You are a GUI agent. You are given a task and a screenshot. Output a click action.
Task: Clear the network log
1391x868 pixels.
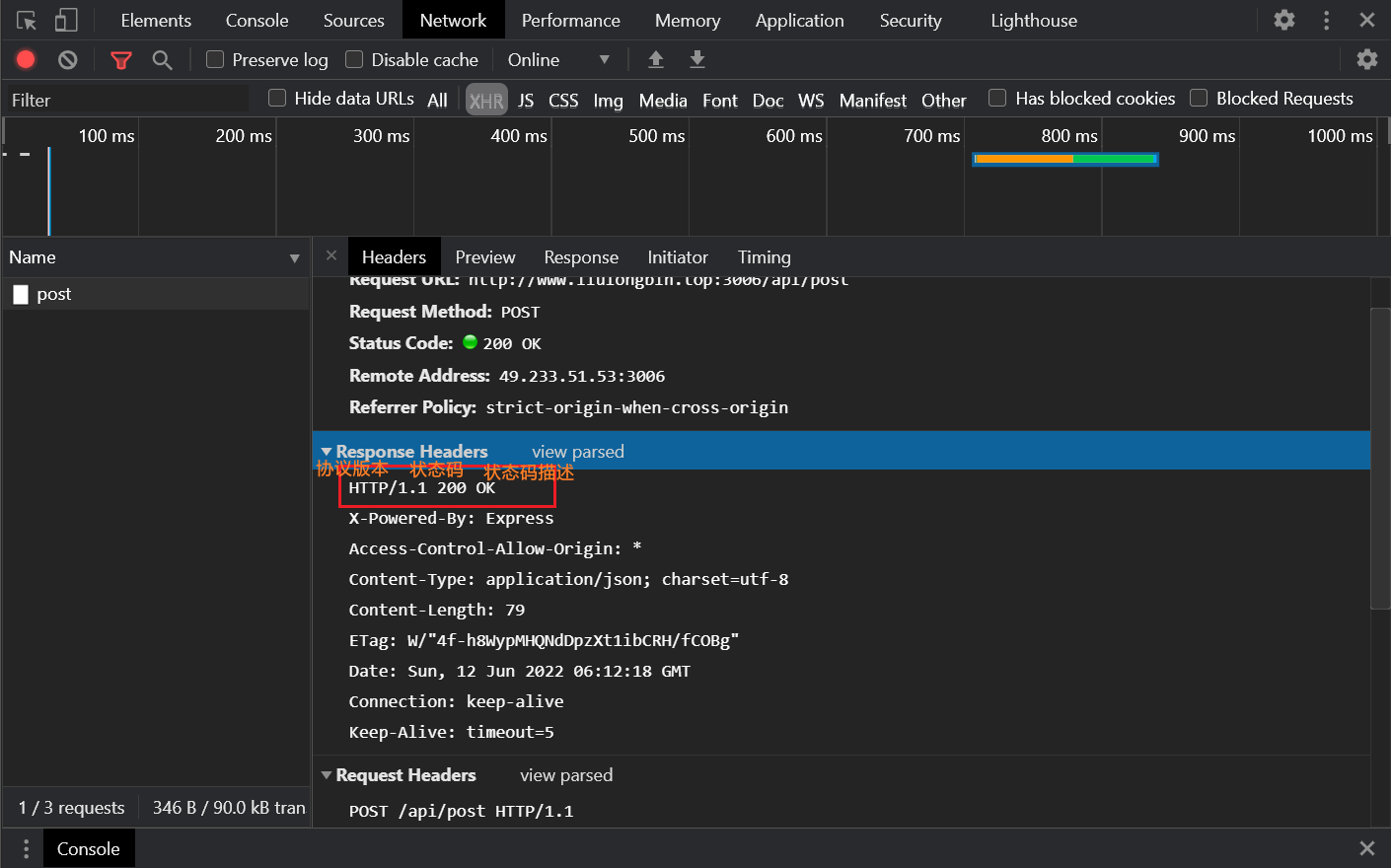pos(67,60)
